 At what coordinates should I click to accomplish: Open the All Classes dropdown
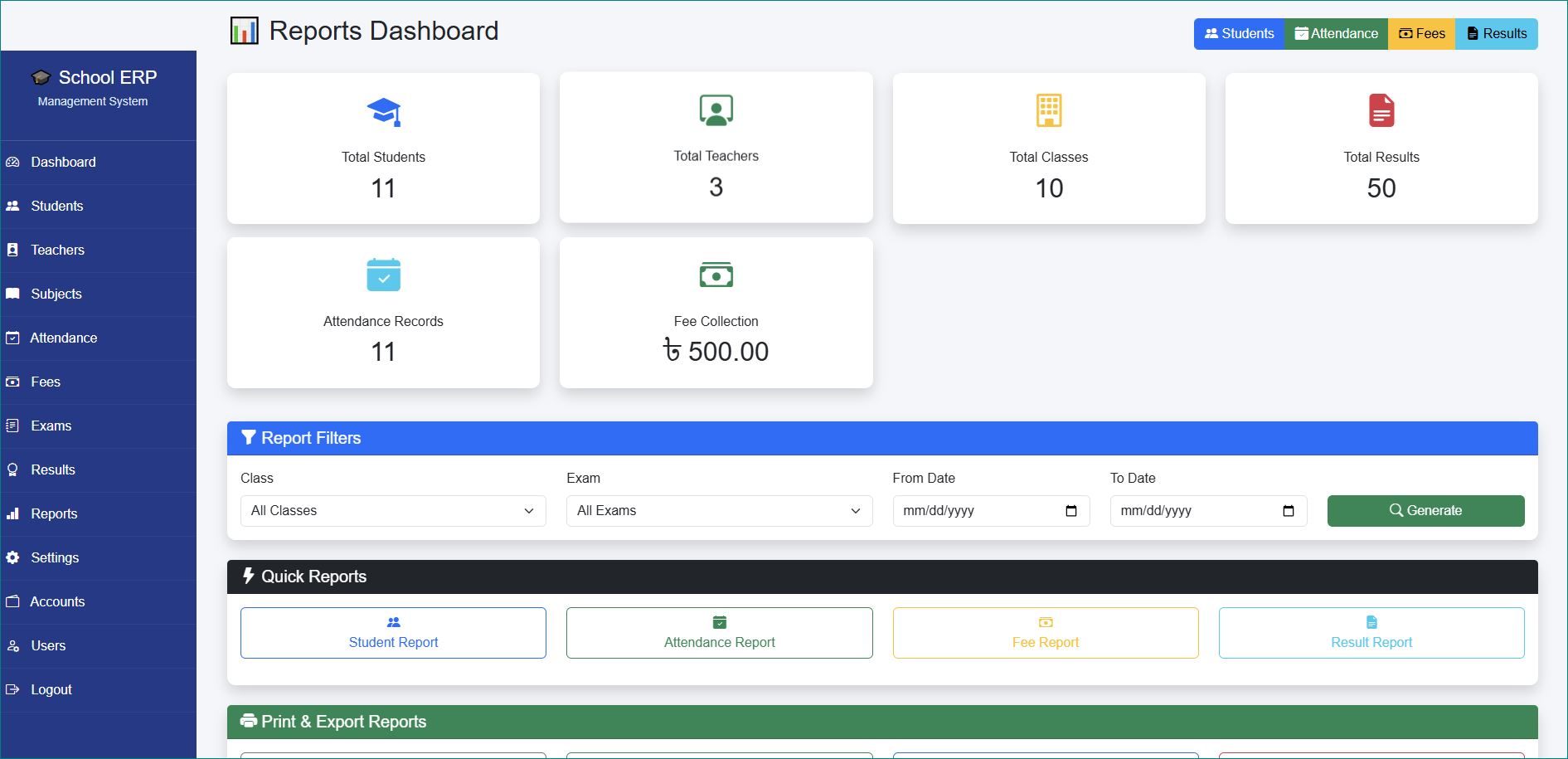click(x=393, y=511)
